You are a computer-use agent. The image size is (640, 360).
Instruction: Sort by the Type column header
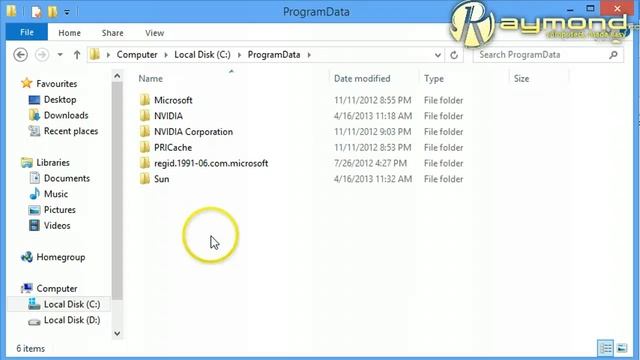433,78
